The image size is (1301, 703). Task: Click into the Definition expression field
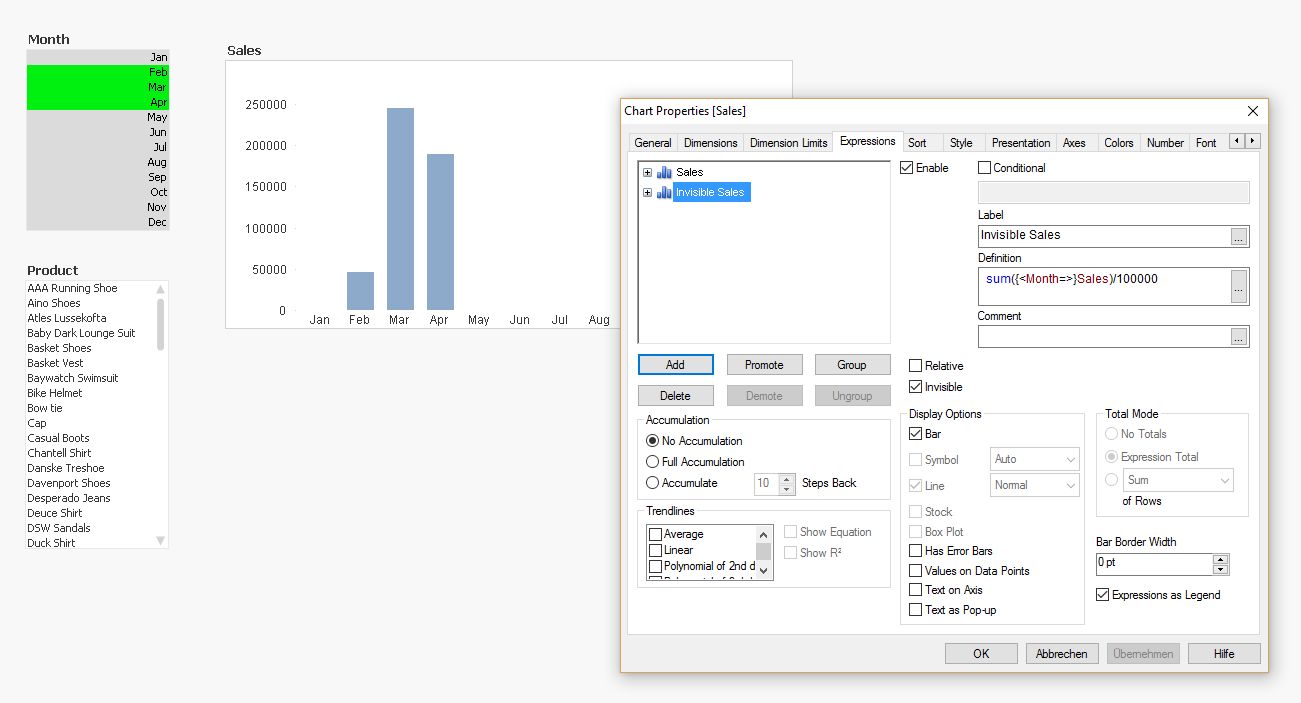click(x=1104, y=286)
